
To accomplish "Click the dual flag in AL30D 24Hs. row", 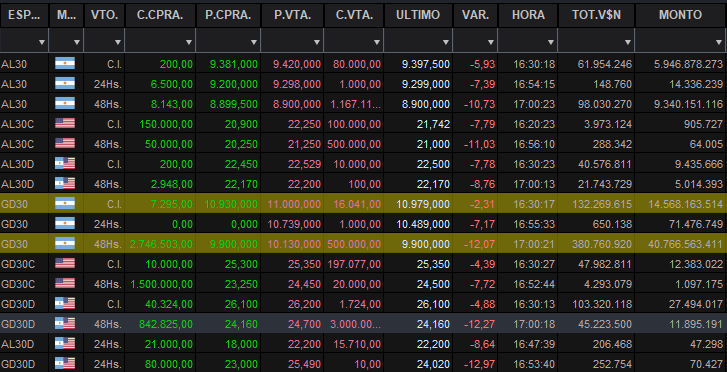I will pyautogui.click(x=65, y=343).
